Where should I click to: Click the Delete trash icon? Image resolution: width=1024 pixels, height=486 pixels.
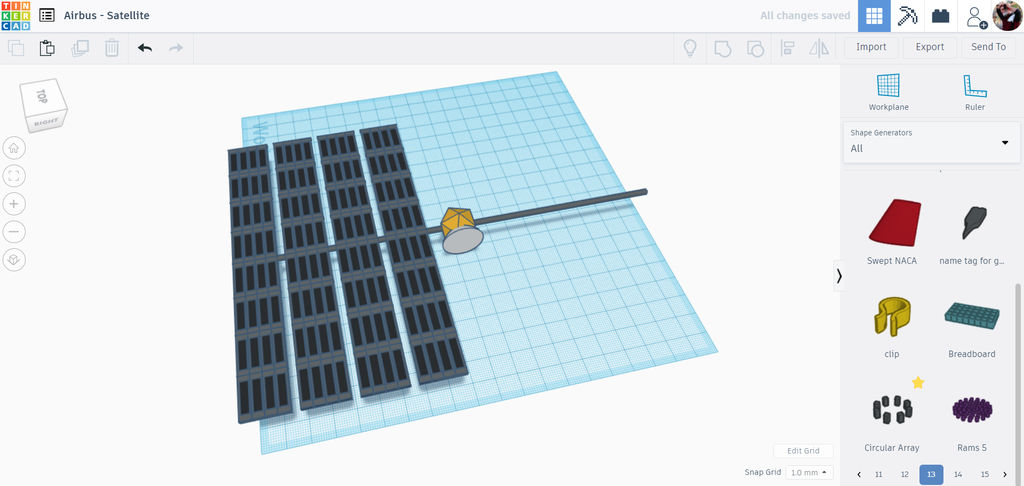pos(112,48)
